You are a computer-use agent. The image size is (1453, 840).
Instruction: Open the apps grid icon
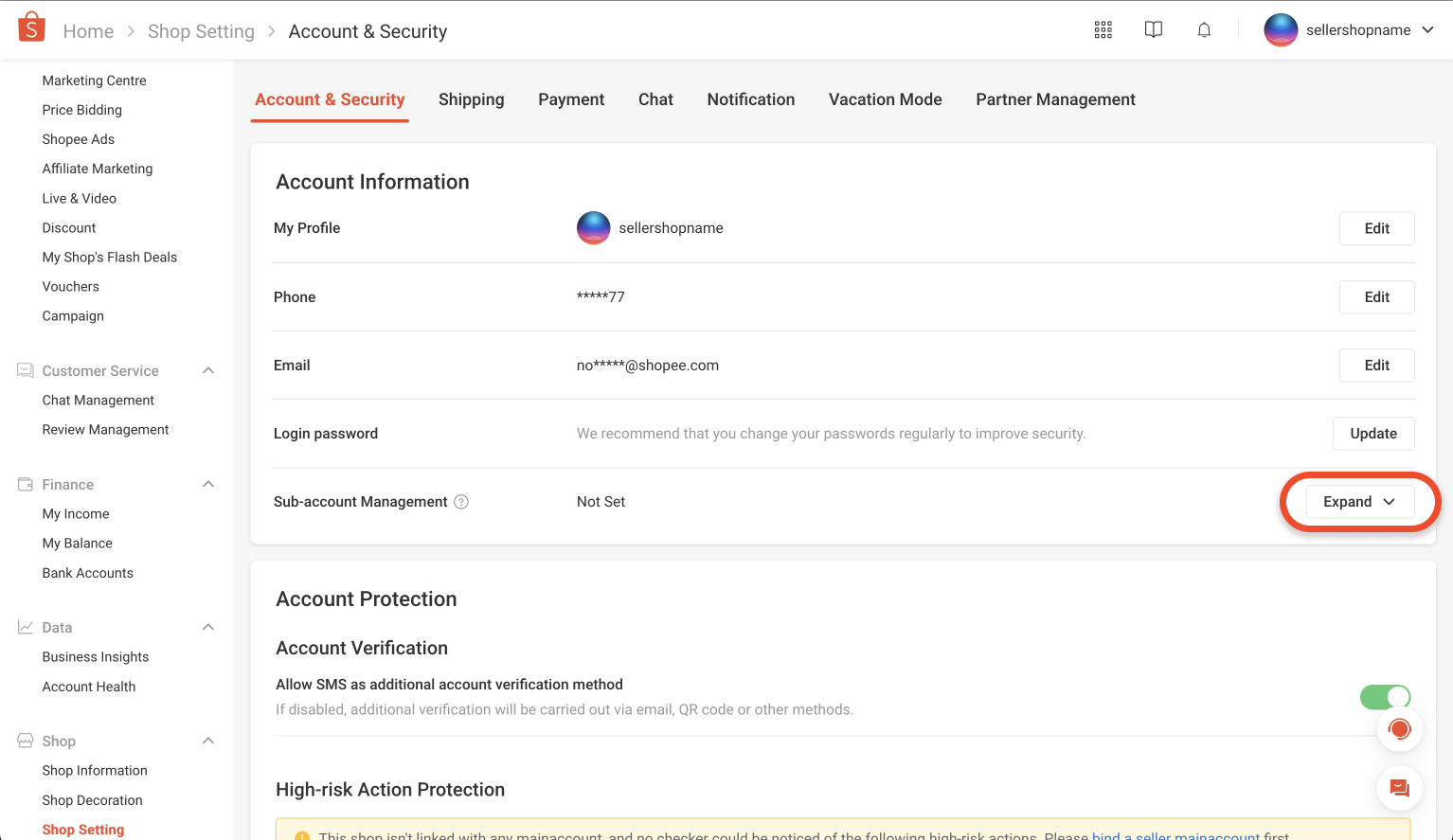pos(1103,29)
